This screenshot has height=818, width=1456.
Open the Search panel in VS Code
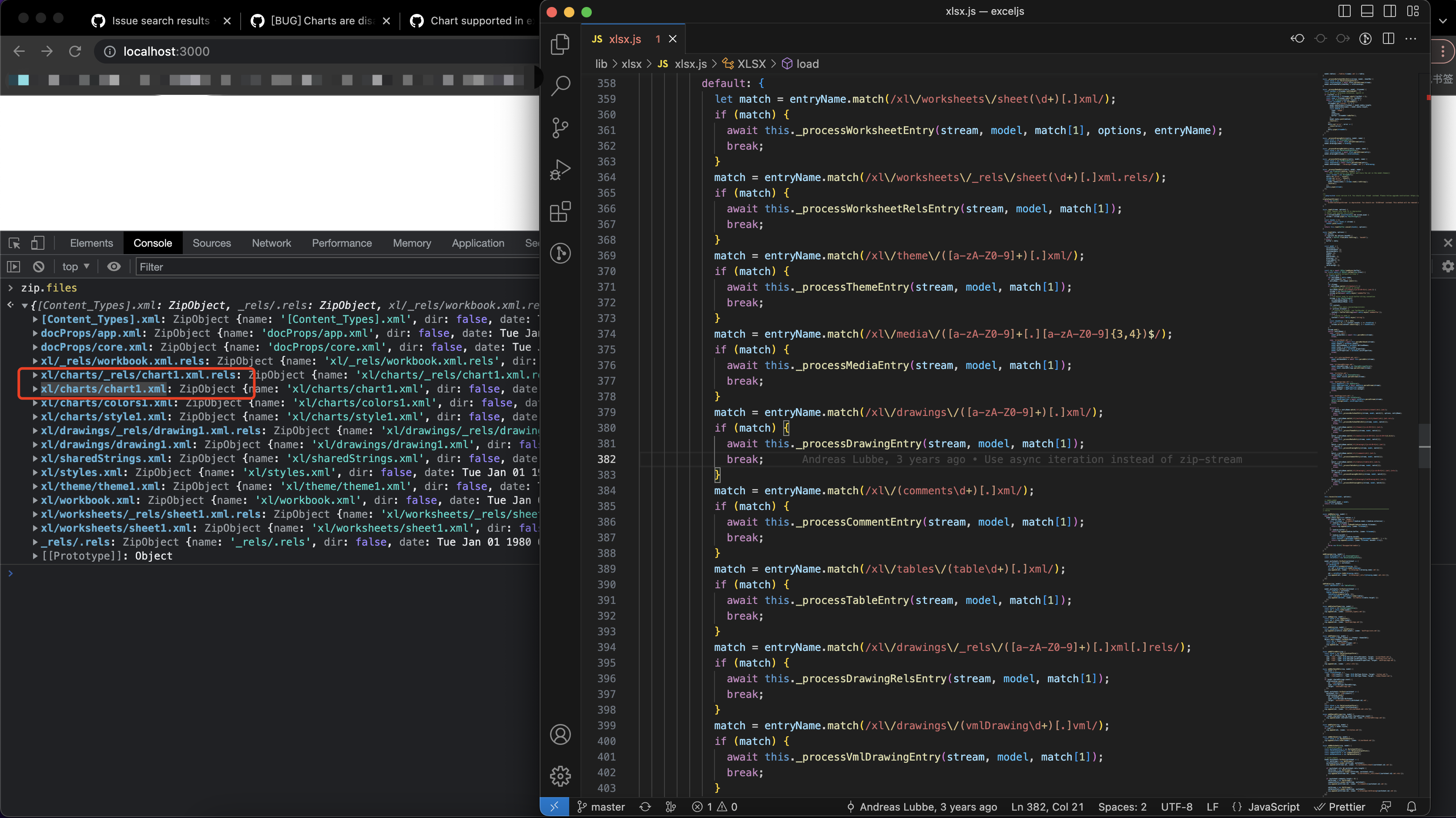560,85
